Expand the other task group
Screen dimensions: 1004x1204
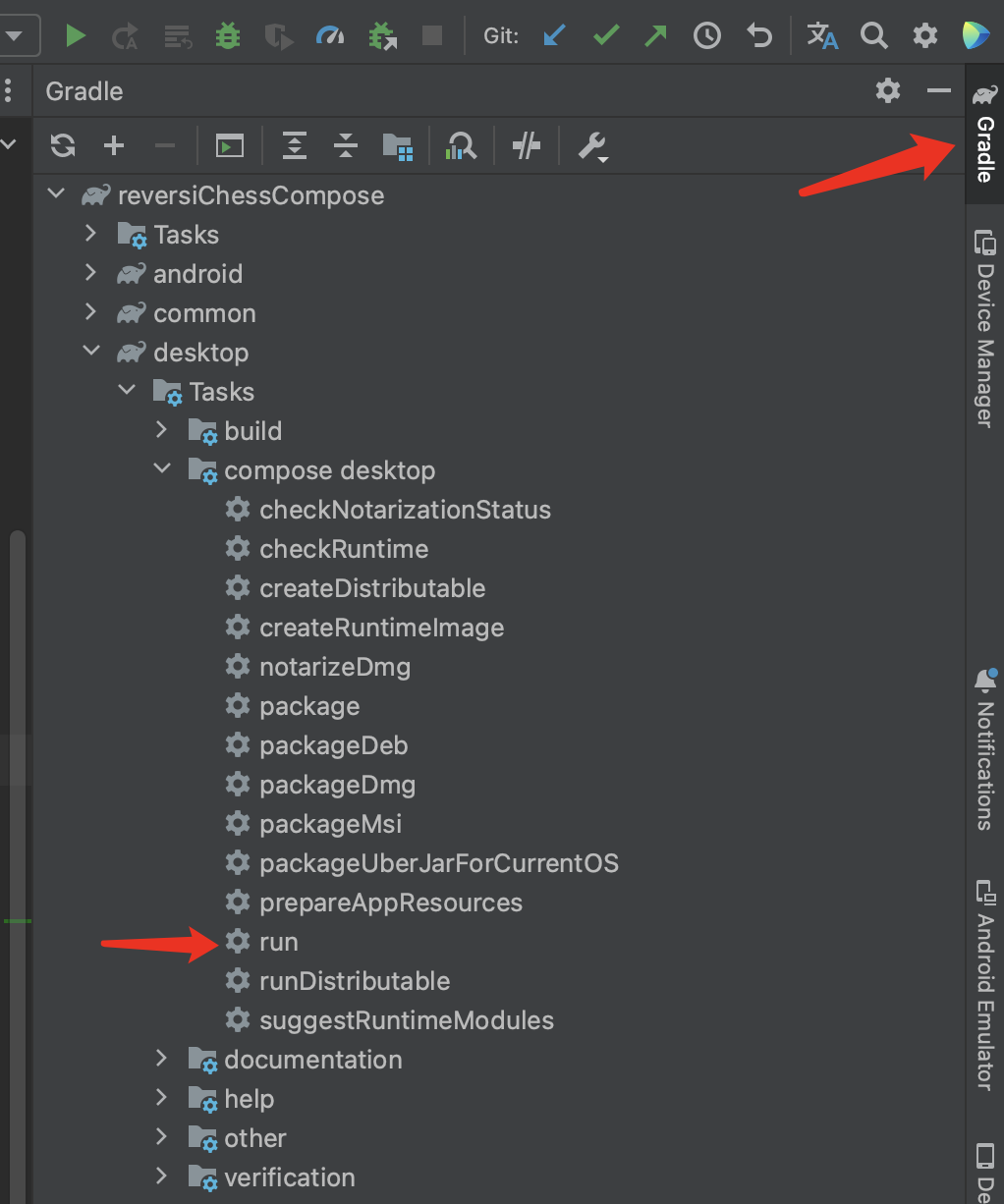pos(161,1137)
